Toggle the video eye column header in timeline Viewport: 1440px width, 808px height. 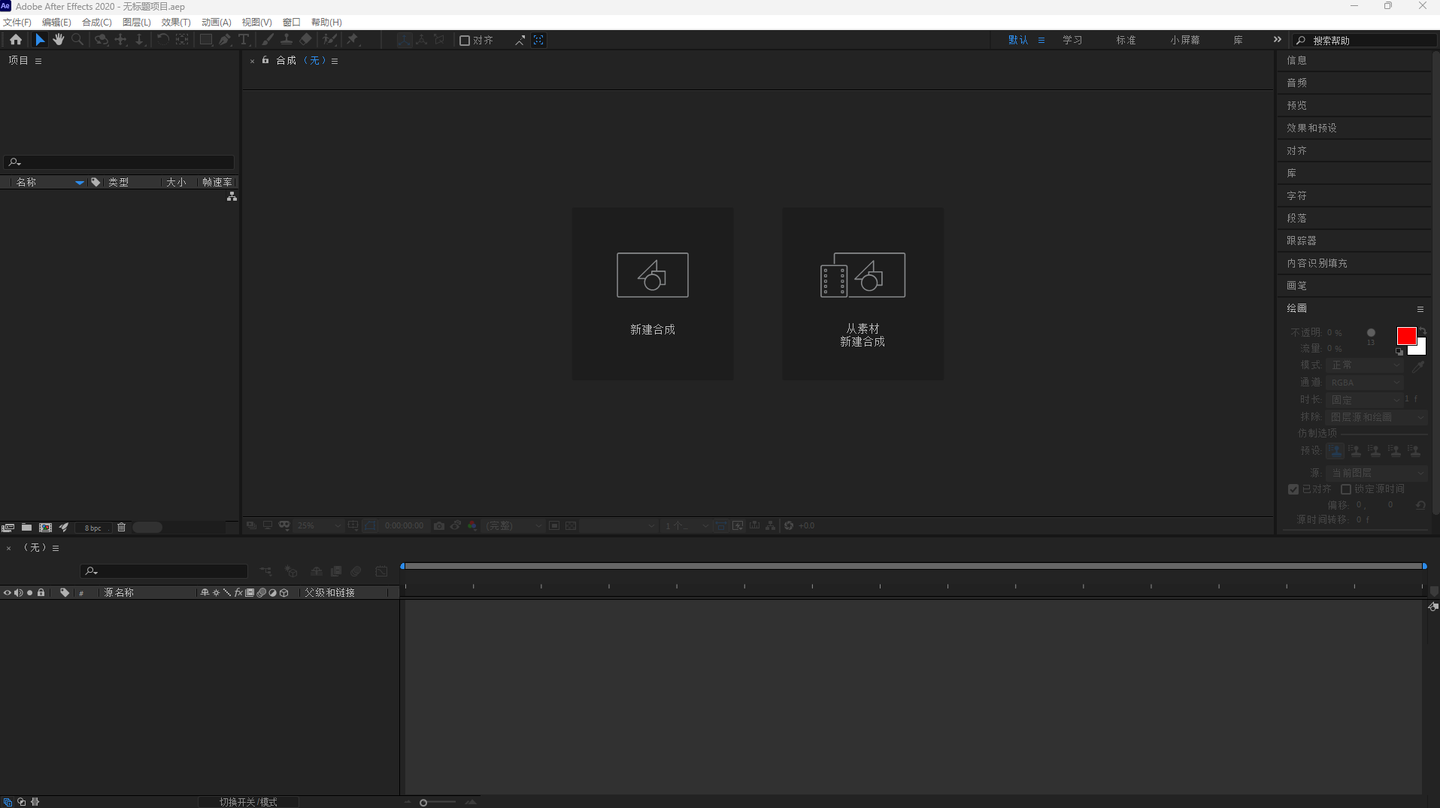[x=7, y=593]
